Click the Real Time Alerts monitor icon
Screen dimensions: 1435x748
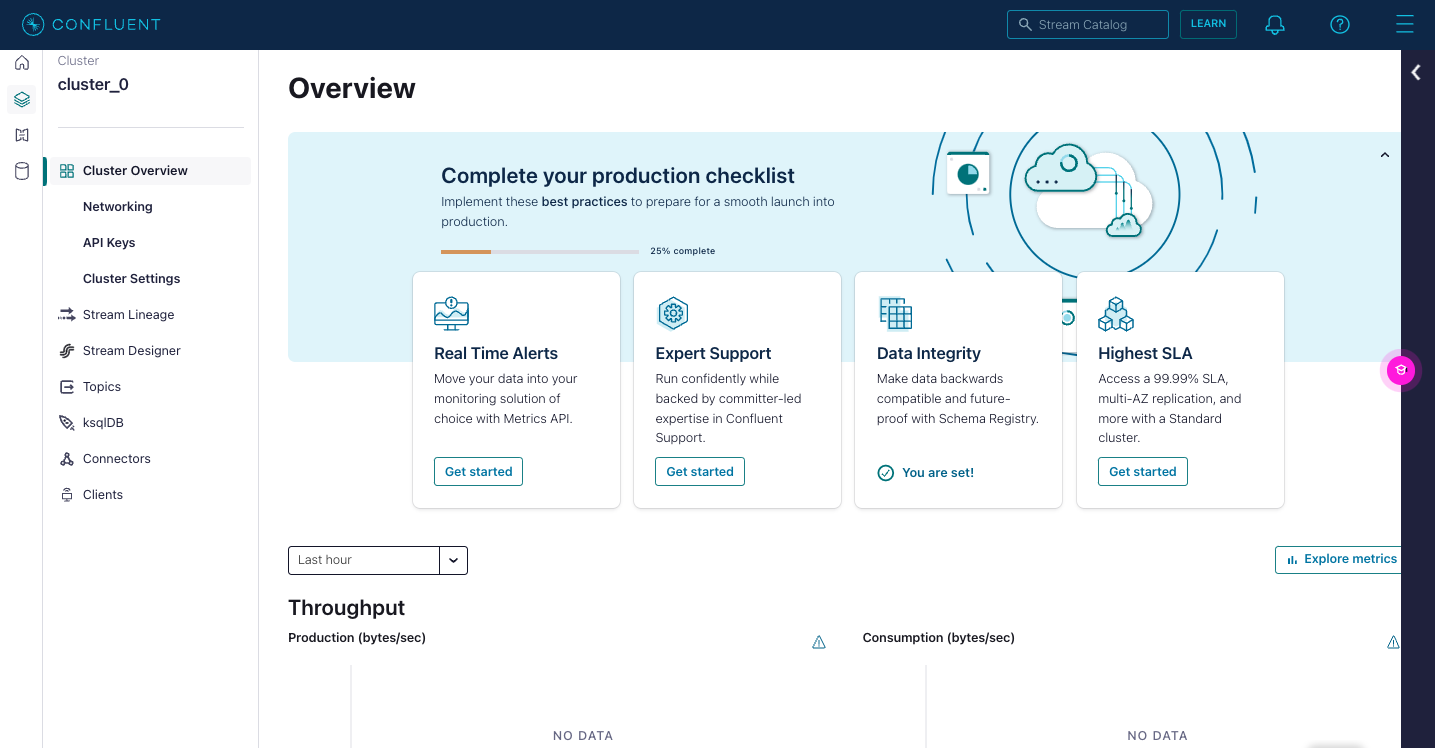pos(452,313)
